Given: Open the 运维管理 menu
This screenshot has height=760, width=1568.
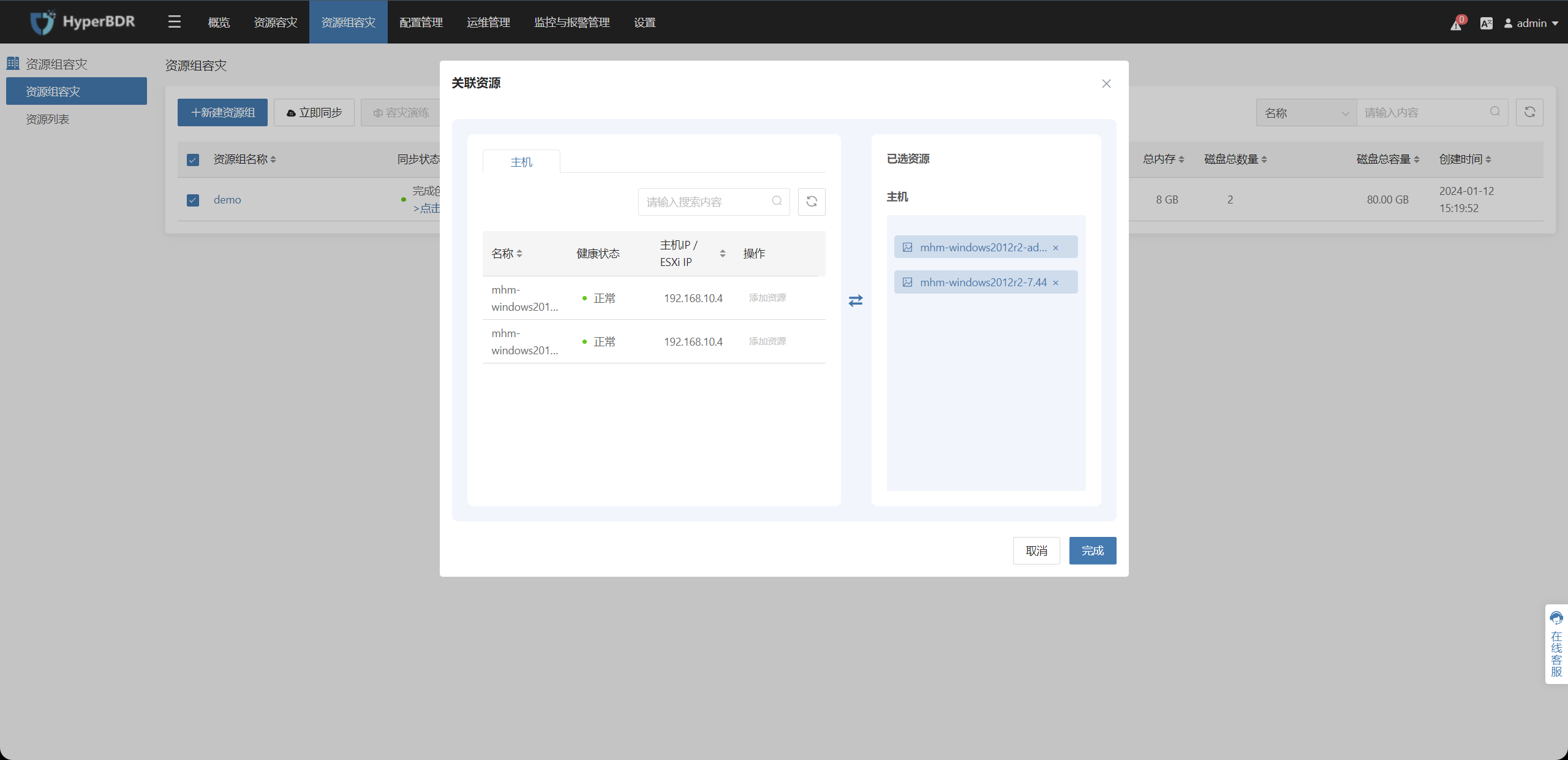Looking at the screenshot, I should (489, 22).
